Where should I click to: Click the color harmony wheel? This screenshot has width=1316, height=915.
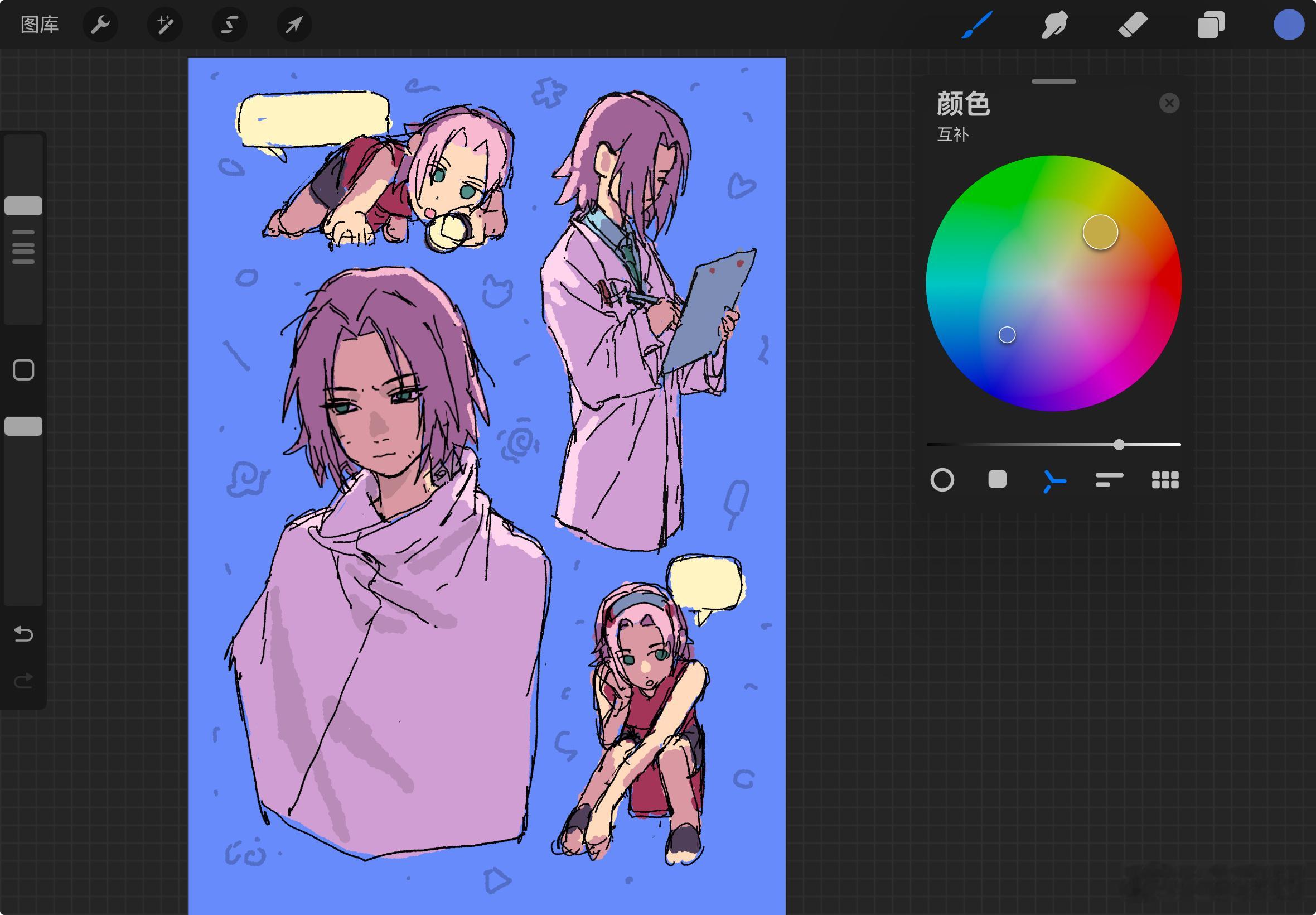1053,283
